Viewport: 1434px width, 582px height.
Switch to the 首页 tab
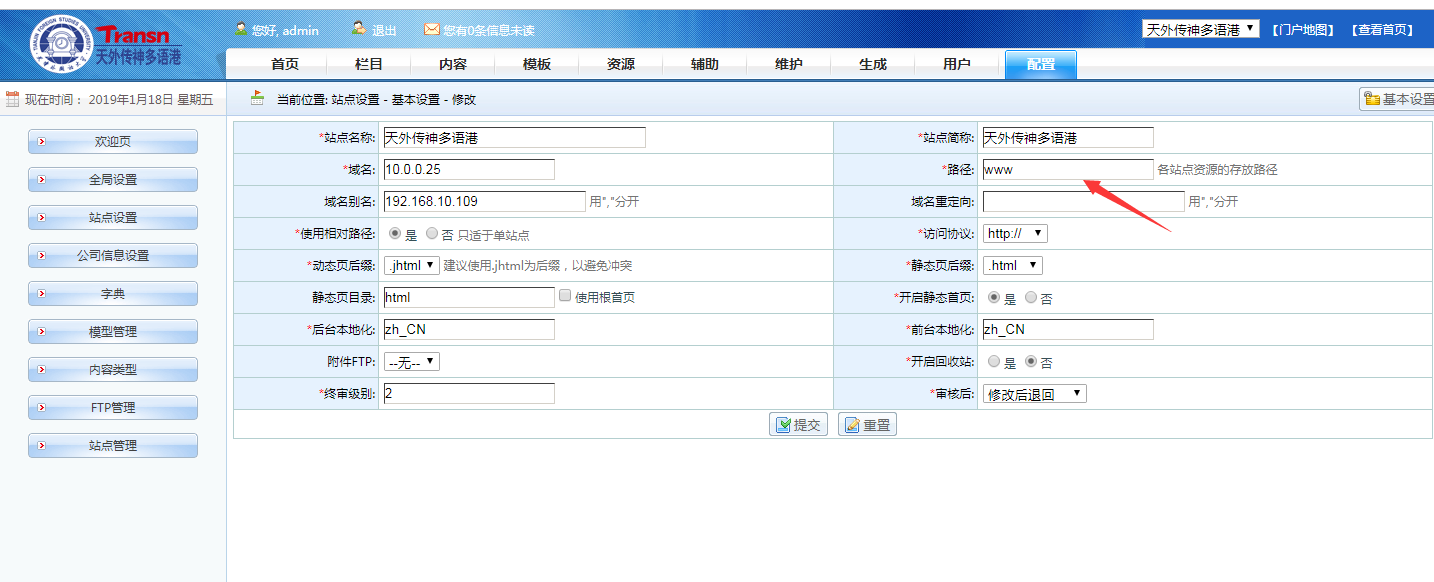[285, 64]
